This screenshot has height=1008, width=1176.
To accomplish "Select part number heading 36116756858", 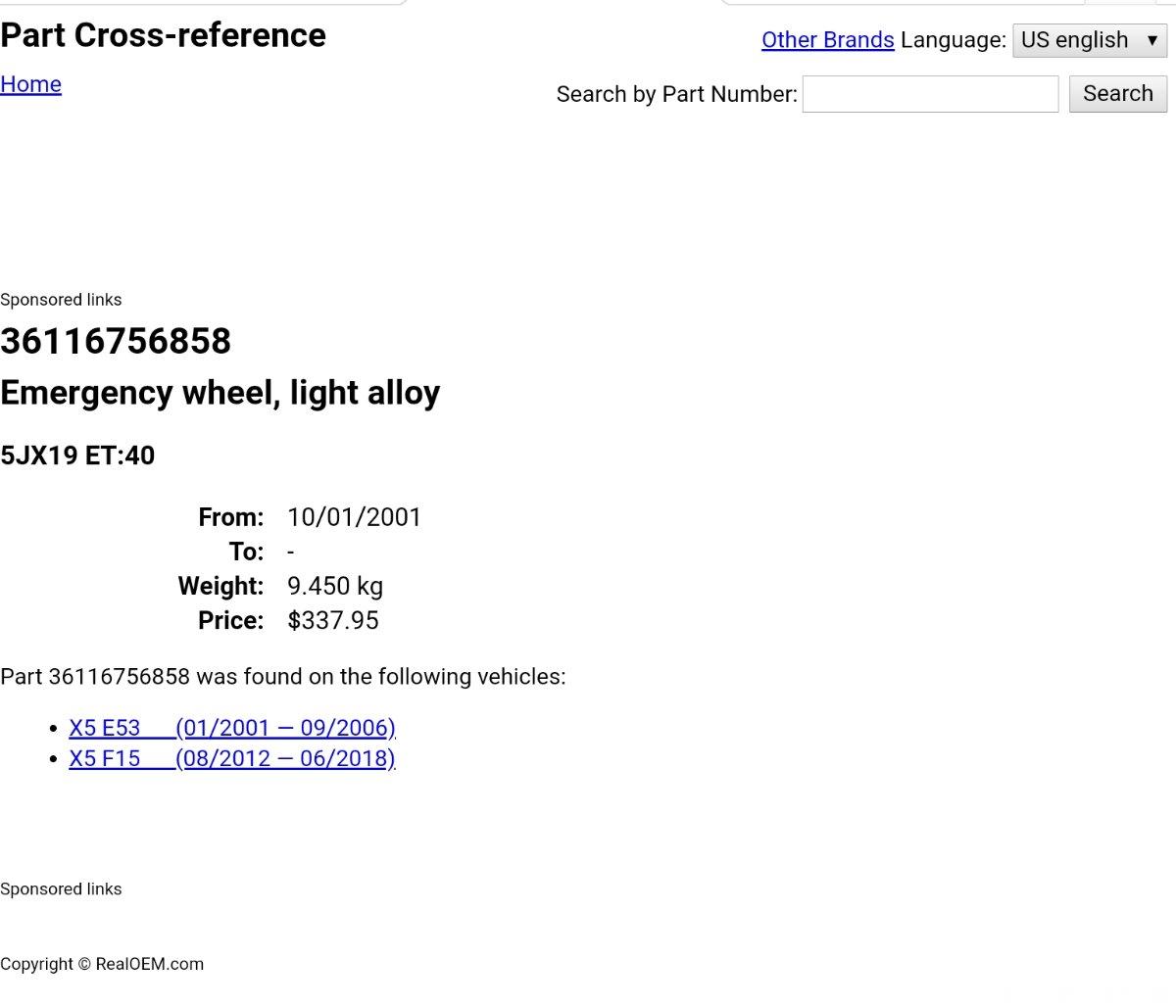I will pyautogui.click(x=116, y=342).
